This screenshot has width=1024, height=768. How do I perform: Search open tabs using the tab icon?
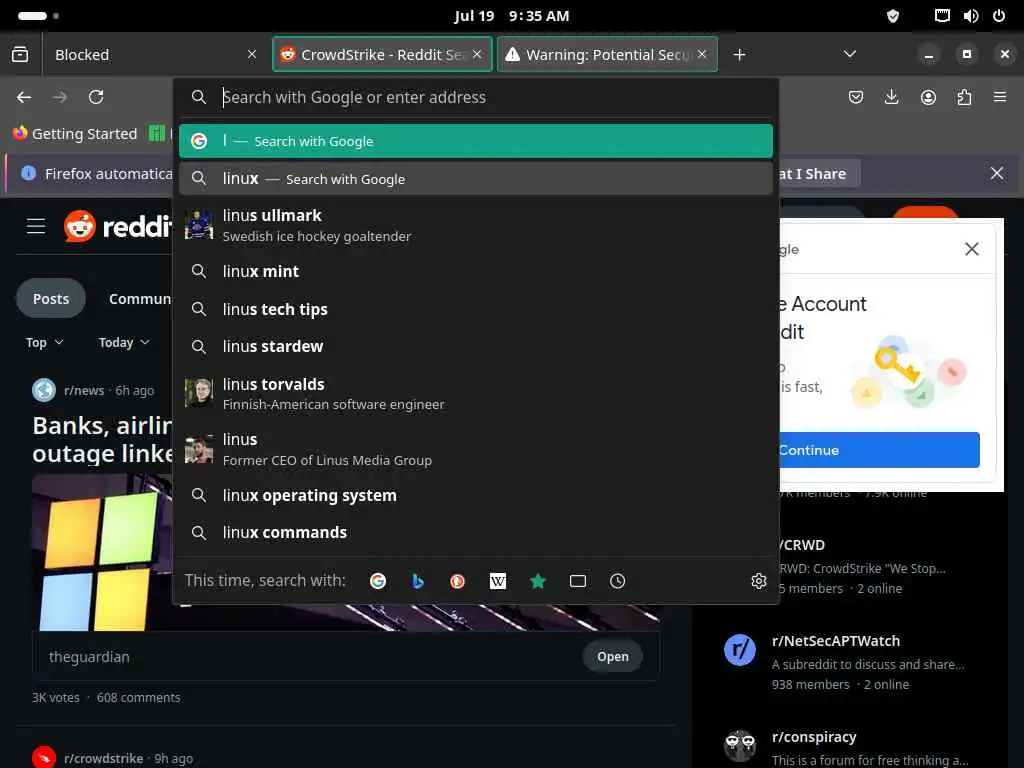[x=578, y=581]
